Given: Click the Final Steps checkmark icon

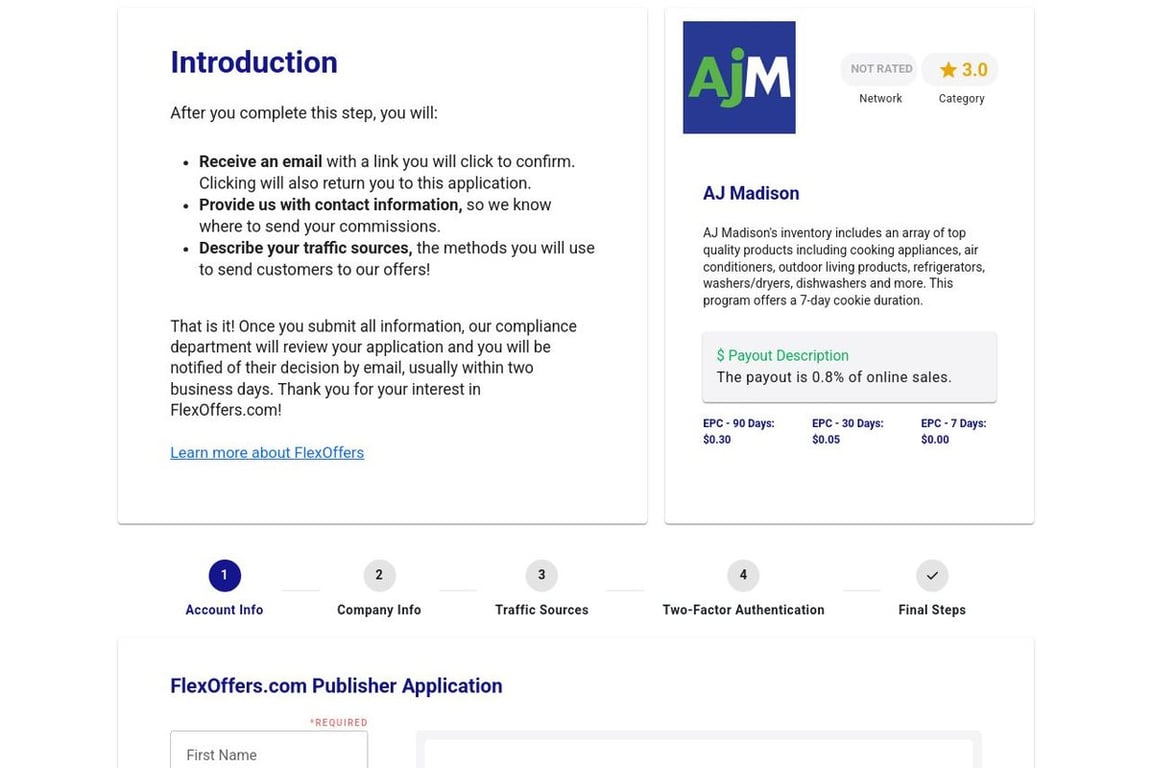Looking at the screenshot, I should point(932,575).
